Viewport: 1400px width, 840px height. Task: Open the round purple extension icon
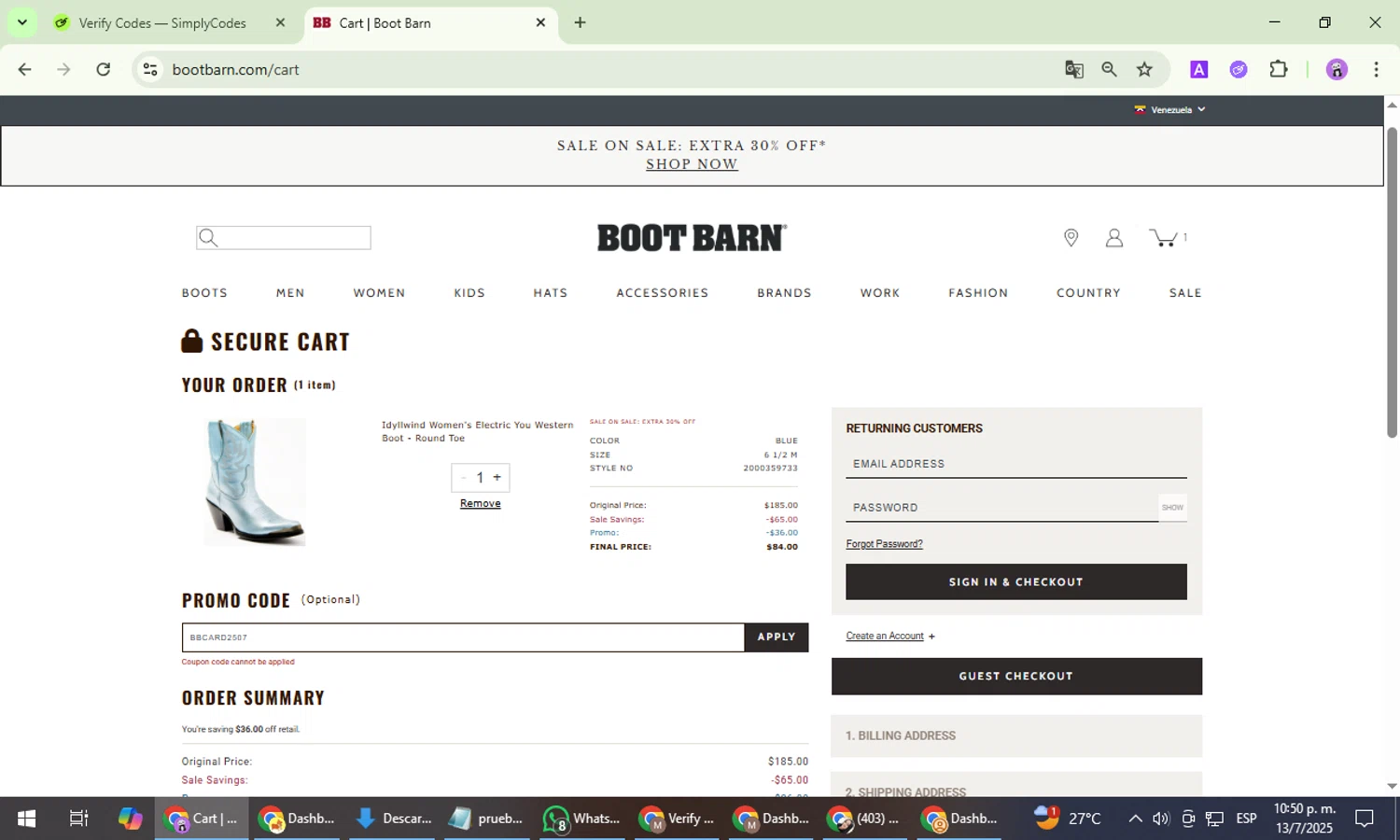click(1239, 69)
